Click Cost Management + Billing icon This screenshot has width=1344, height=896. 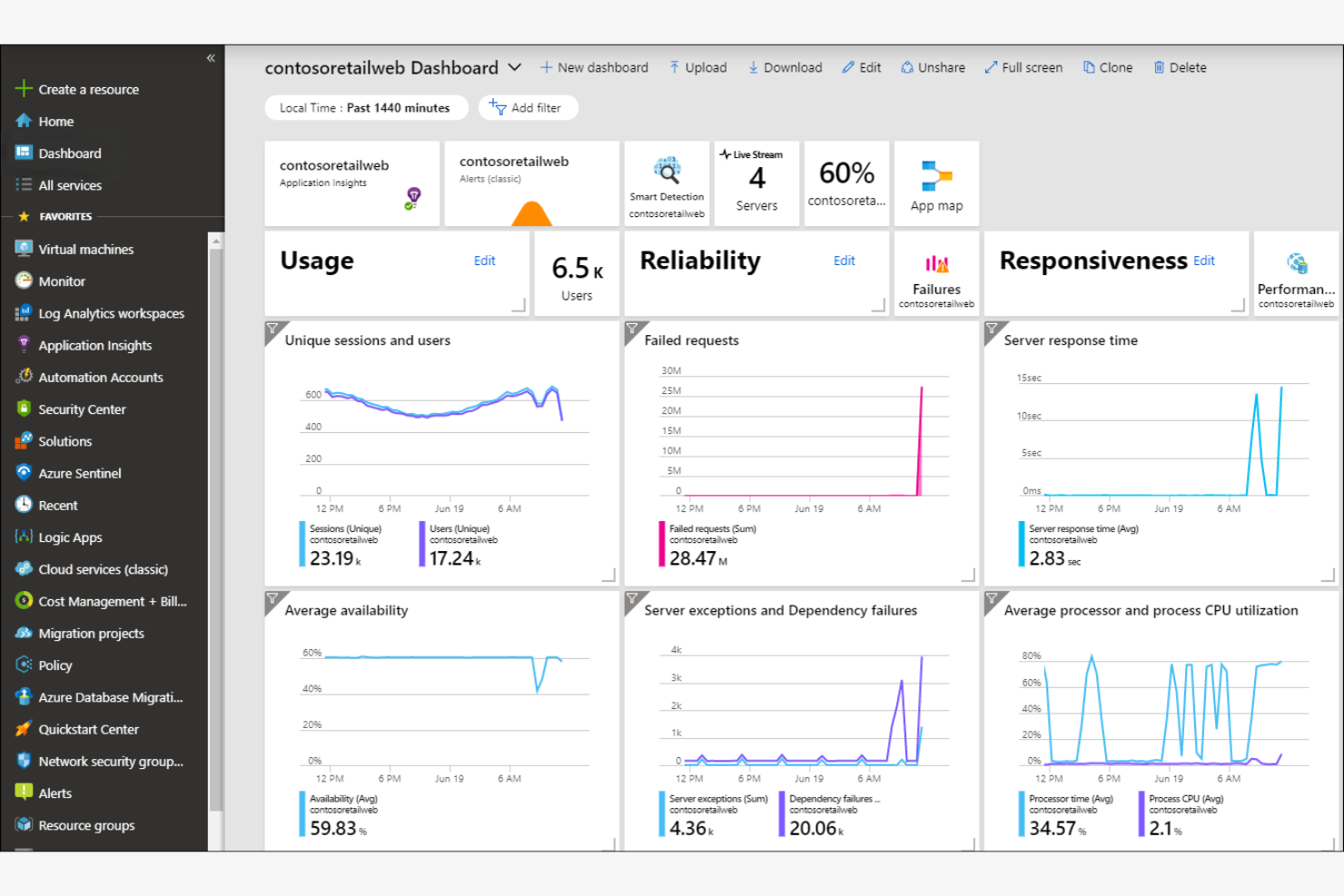click(x=24, y=601)
